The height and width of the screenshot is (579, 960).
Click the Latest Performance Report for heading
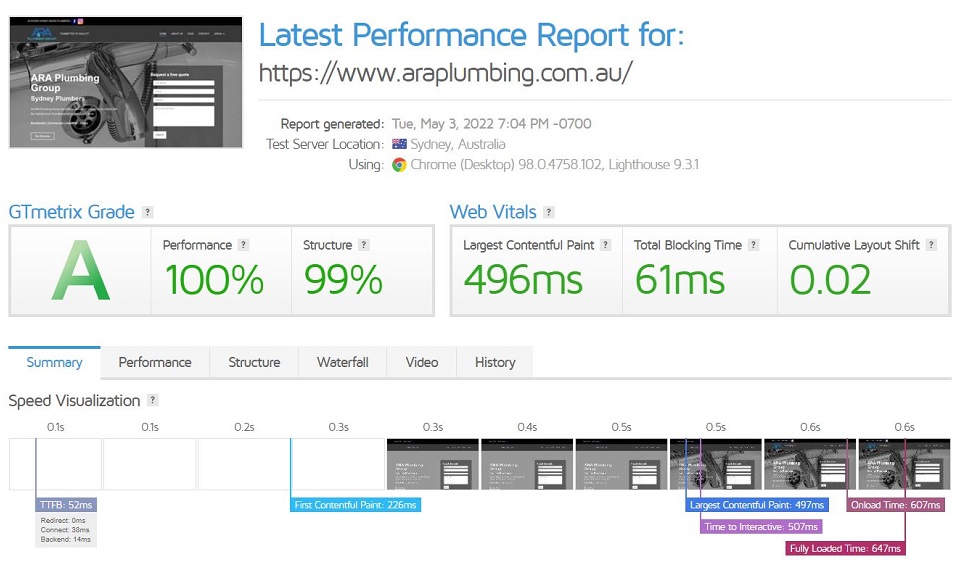(471, 35)
